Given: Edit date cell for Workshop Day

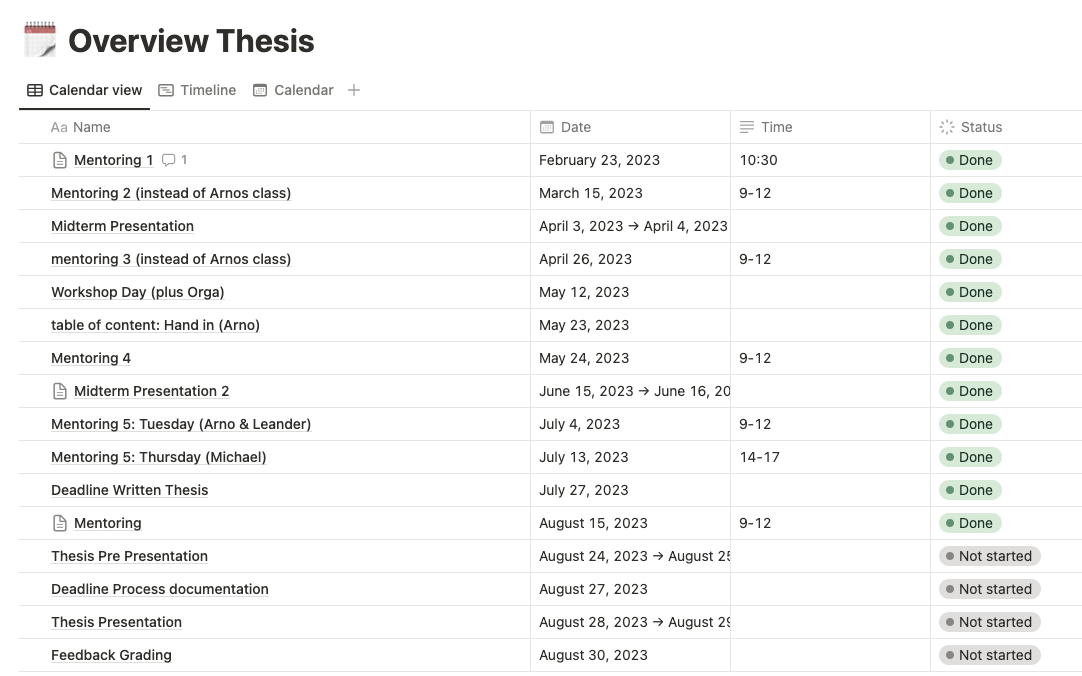Looking at the screenshot, I should [584, 292].
